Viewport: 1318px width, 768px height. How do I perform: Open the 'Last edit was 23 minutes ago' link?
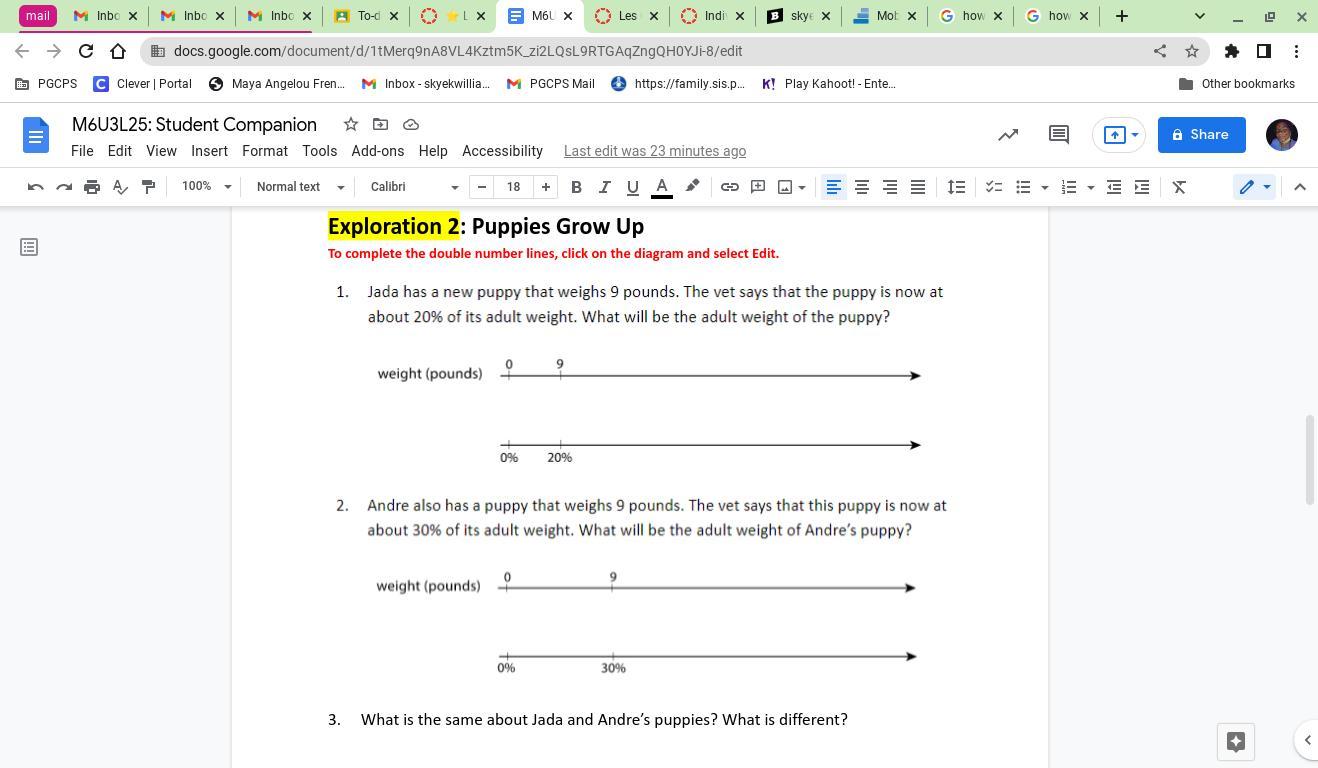coord(655,151)
